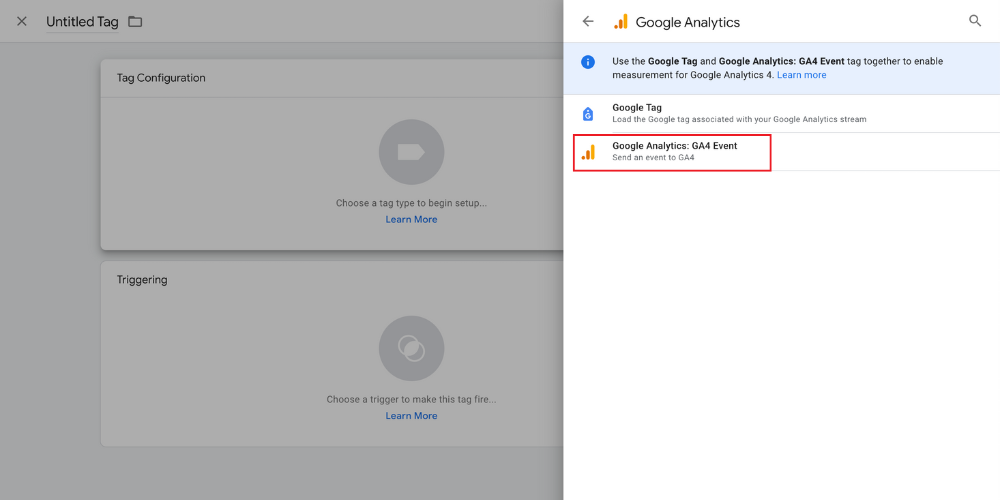Click the Google Analytics panel title
This screenshot has width=1000, height=500.
tap(688, 22)
